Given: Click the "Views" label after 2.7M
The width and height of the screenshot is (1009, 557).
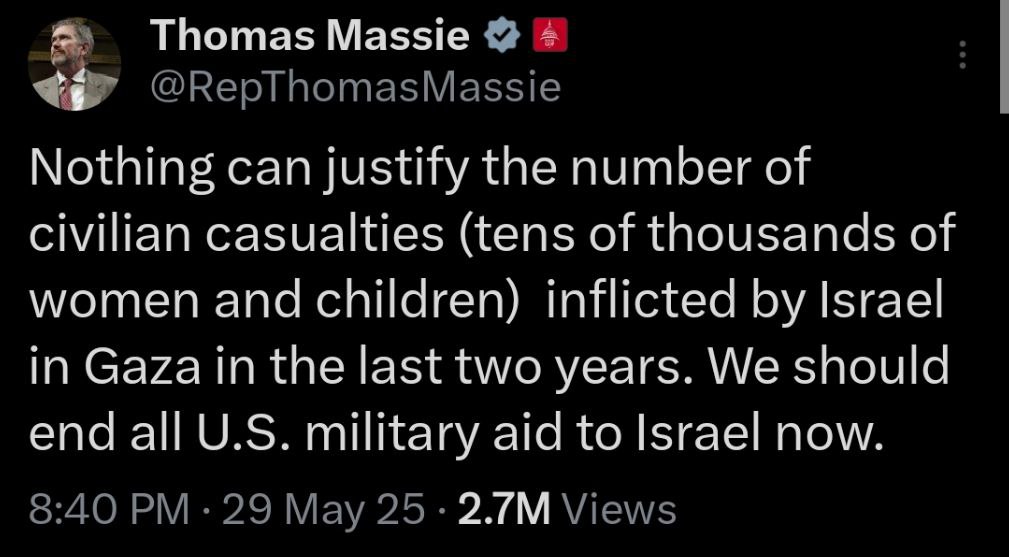Looking at the screenshot, I should (x=619, y=509).
